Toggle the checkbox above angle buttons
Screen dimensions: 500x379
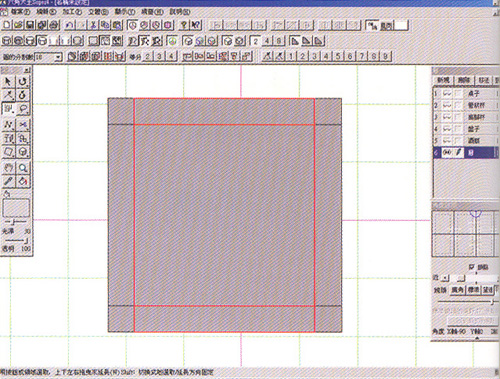point(472,267)
